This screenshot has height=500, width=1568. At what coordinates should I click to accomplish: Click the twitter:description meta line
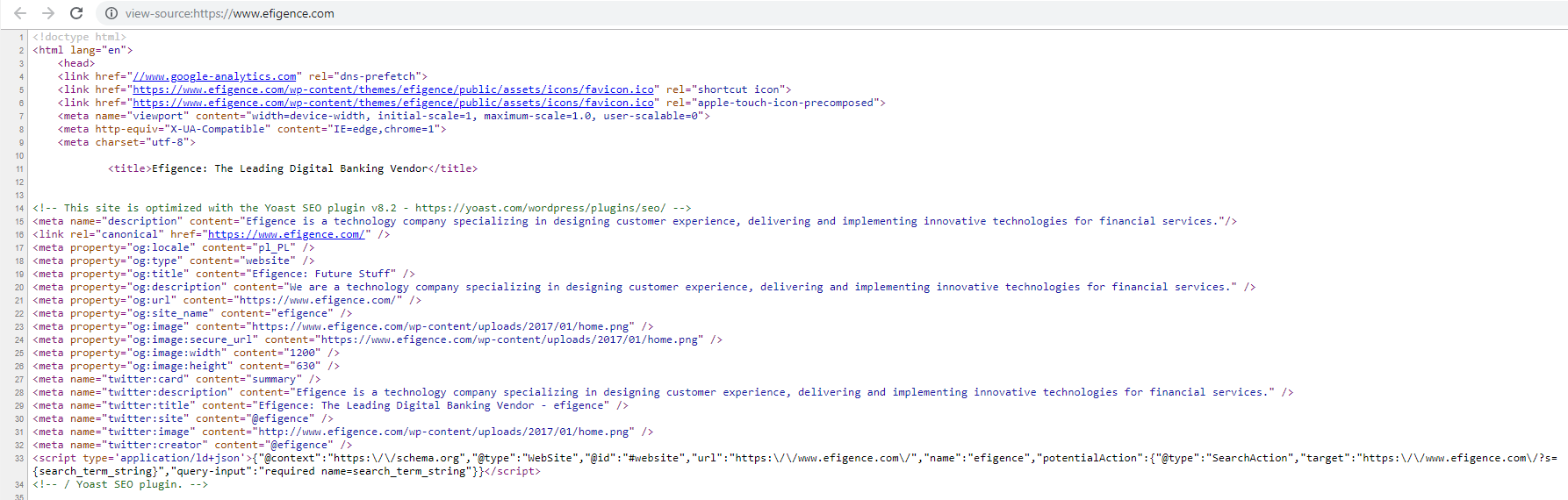click(x=663, y=392)
